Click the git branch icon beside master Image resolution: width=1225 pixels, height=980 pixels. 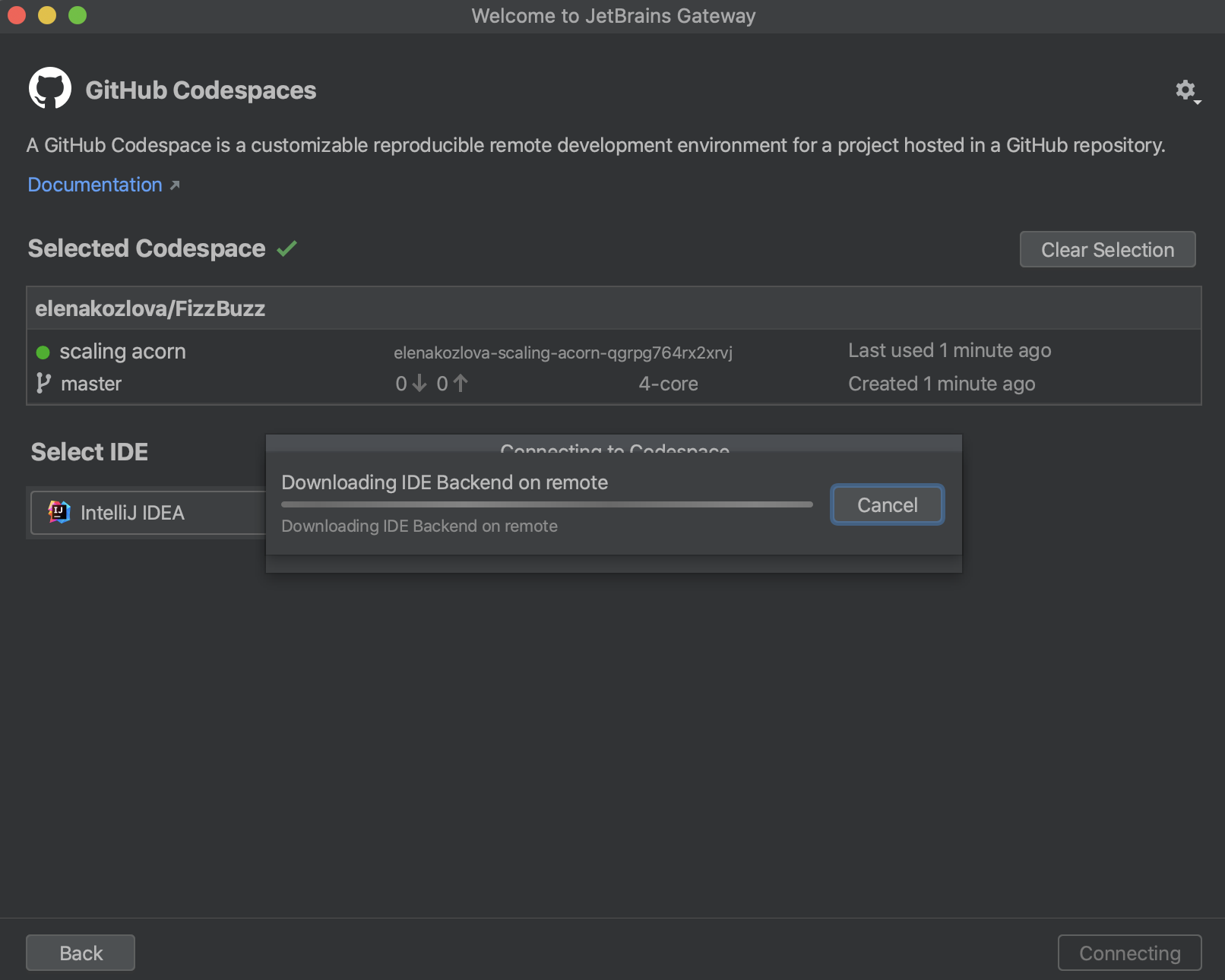tap(43, 384)
